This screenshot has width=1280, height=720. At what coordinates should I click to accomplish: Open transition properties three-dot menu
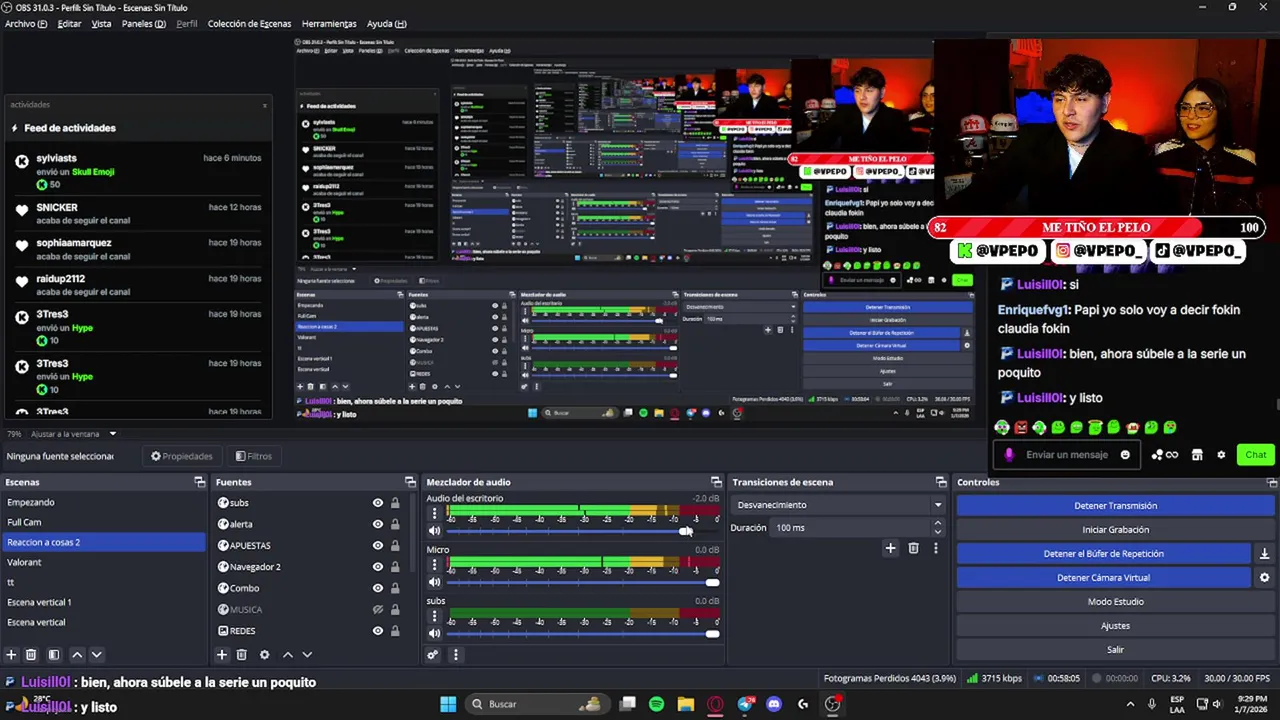[936, 548]
